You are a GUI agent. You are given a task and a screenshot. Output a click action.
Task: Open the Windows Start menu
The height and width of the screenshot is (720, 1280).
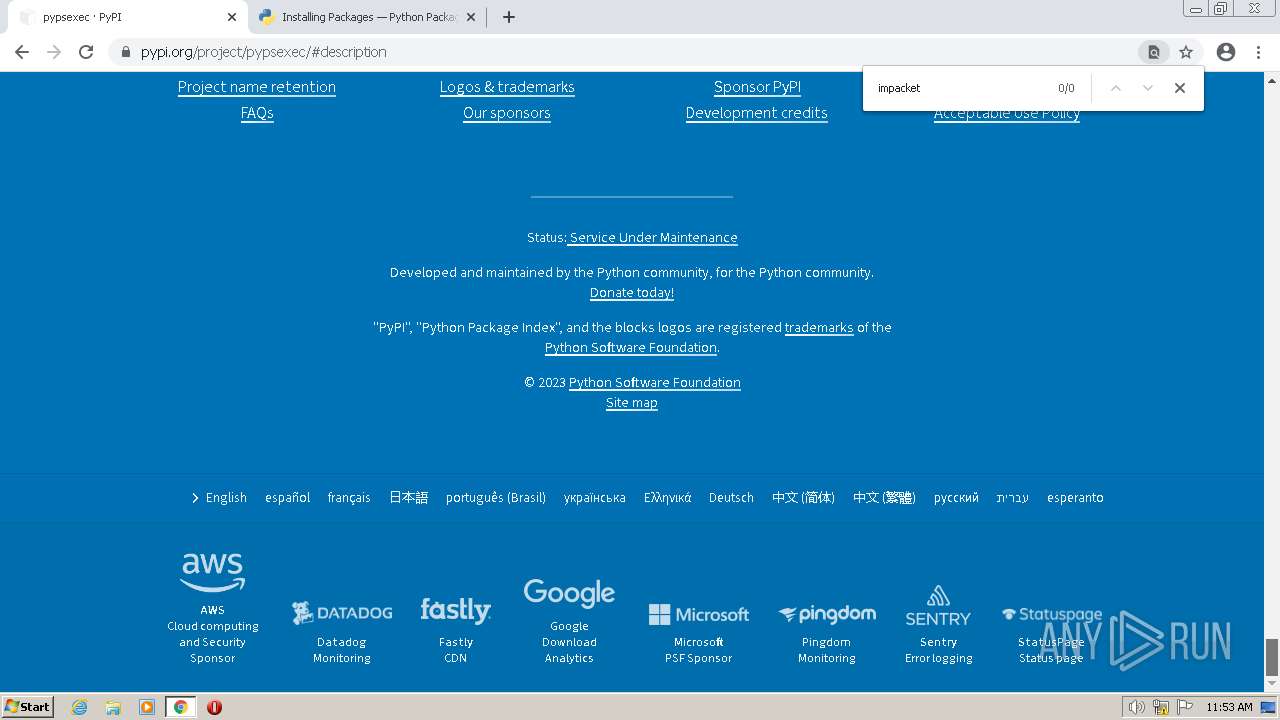28,707
